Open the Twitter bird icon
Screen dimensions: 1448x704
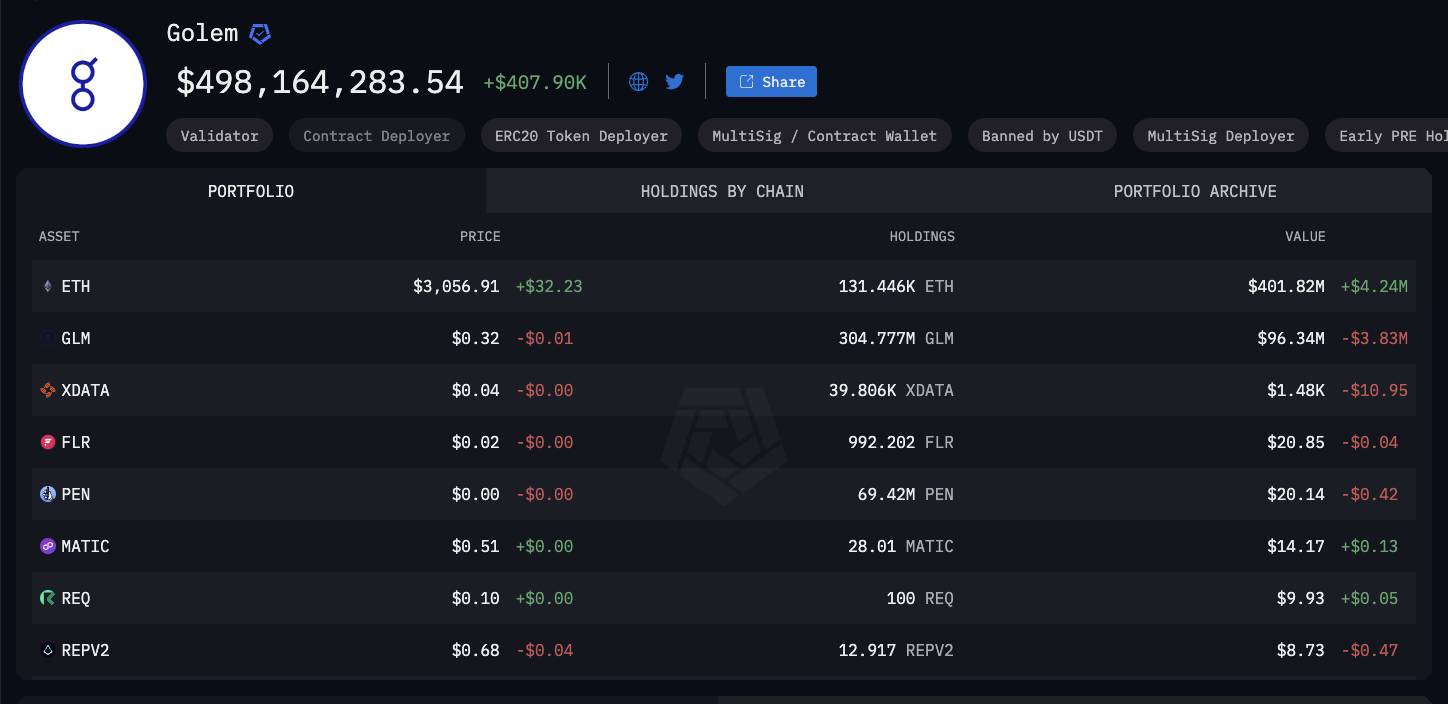(x=675, y=82)
